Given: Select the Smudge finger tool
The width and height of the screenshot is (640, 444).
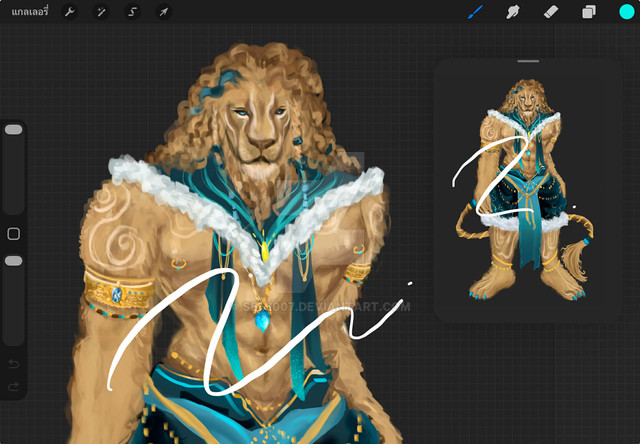Looking at the screenshot, I should tap(513, 12).
